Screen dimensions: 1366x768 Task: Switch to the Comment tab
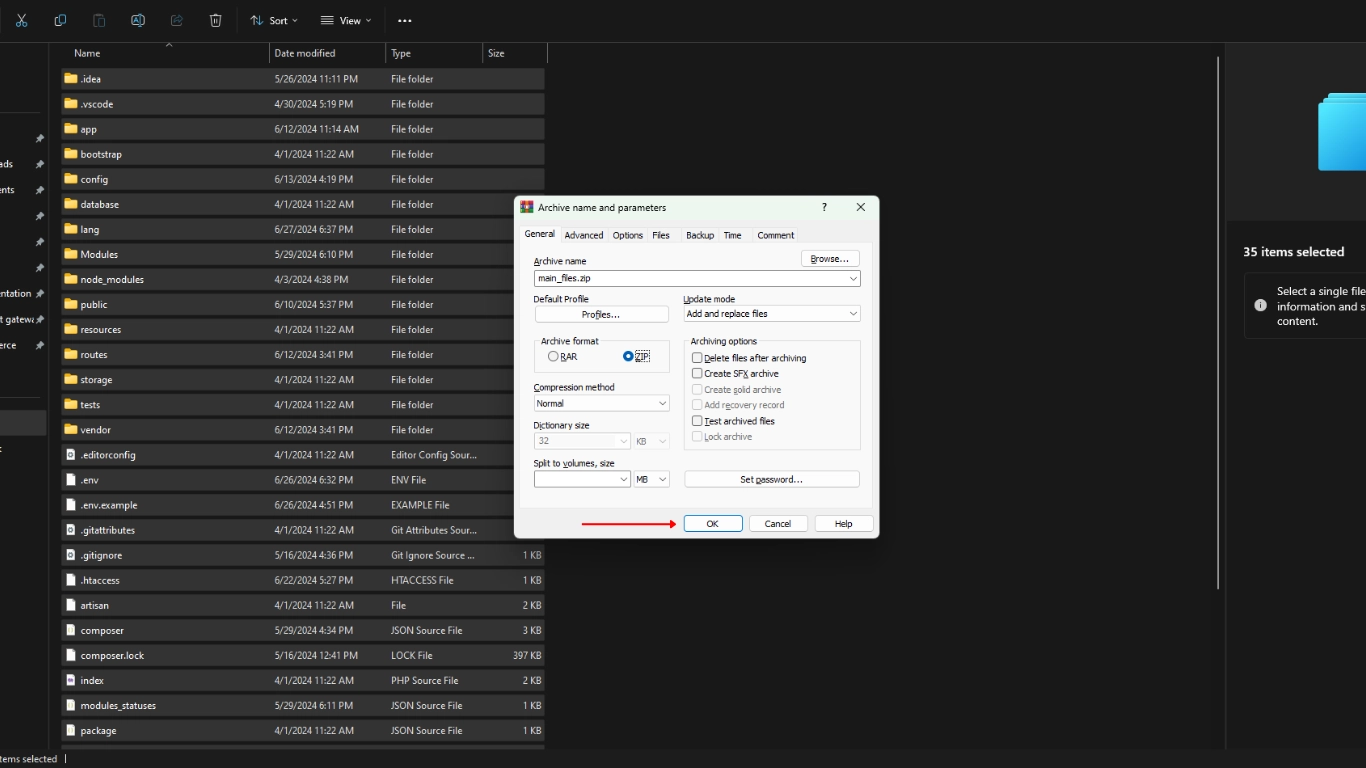776,235
